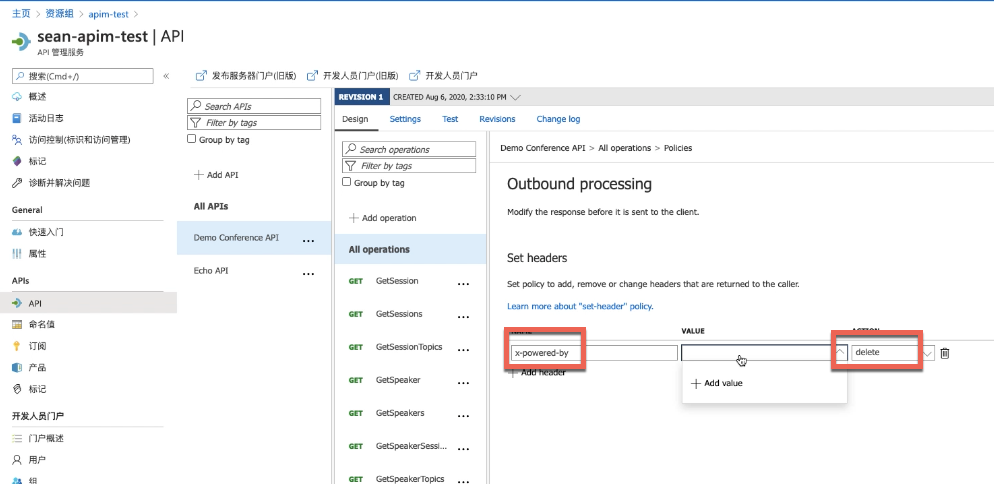Viewport: 994px width, 484px height.
Task: Open the 概述 overview sidebar item
Action: 37,96
